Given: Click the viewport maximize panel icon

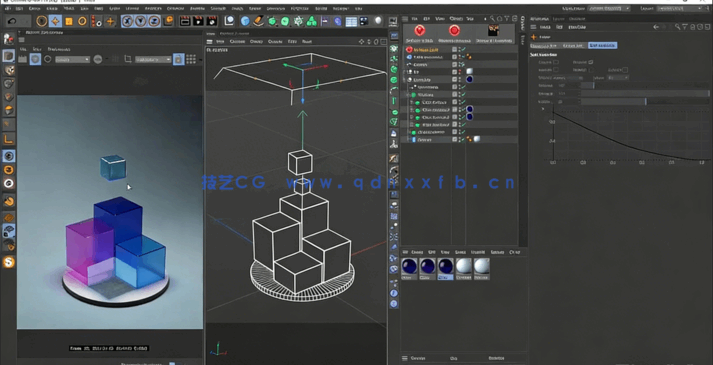Looking at the screenshot, I should tap(383, 42).
